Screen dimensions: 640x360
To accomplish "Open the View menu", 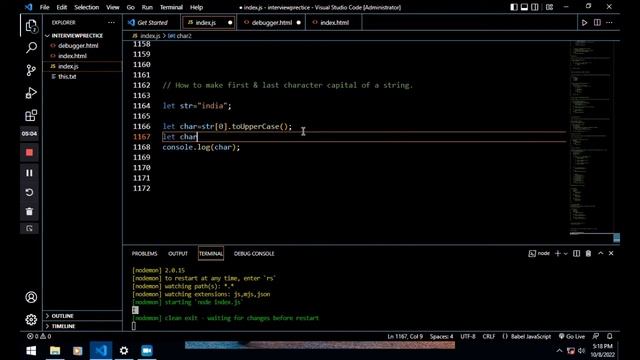I will click(113, 7).
